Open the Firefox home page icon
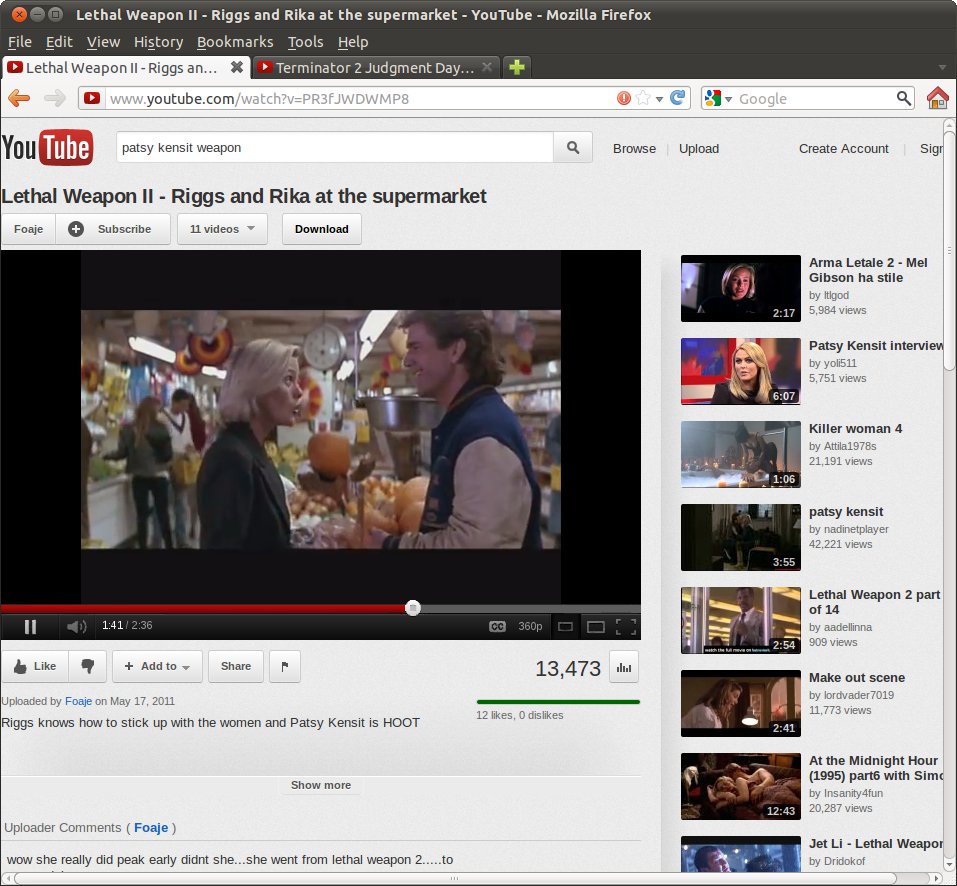This screenshot has width=957, height=886. click(938, 98)
